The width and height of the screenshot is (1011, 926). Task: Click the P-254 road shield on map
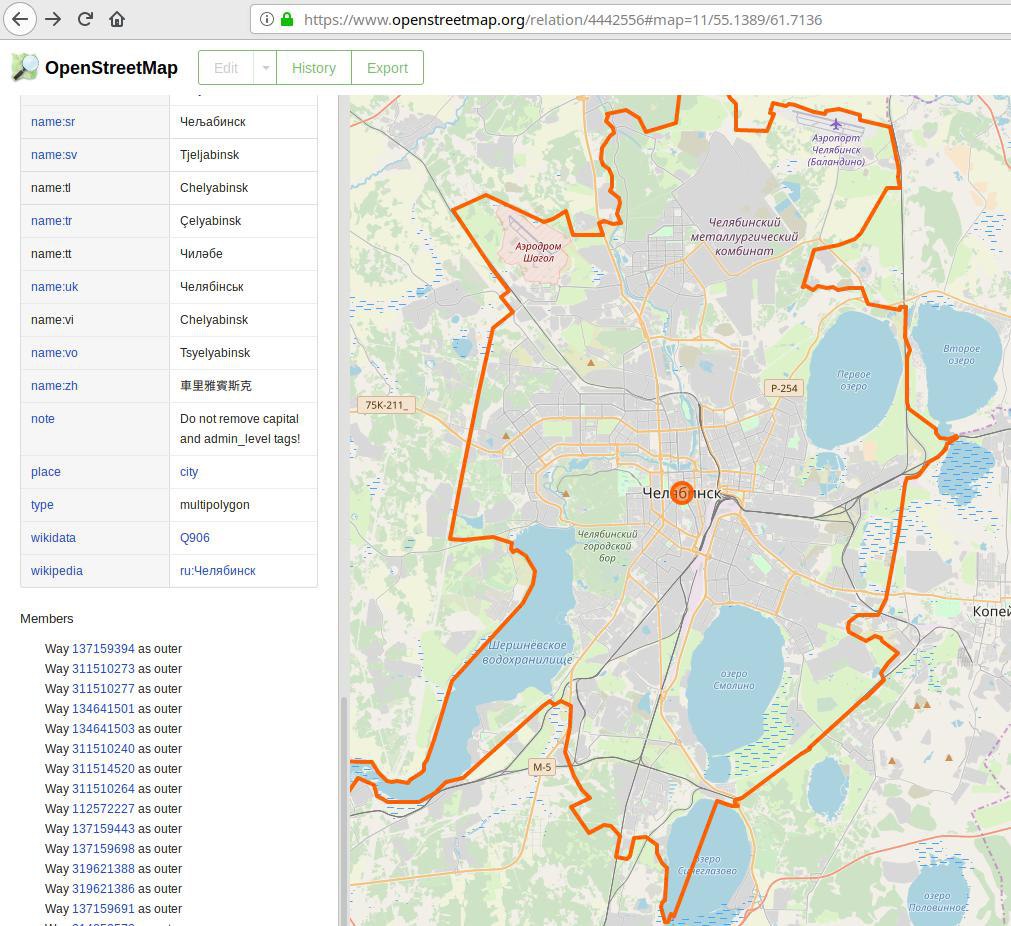point(783,388)
